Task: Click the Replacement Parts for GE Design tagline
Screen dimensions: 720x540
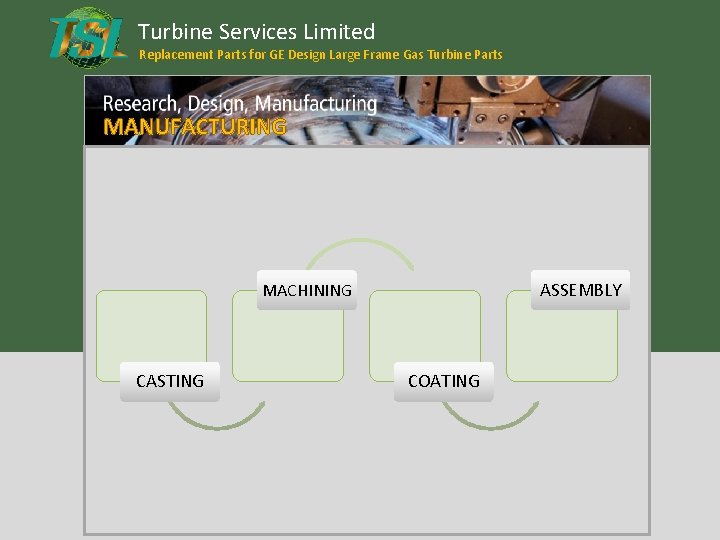Action: [x=321, y=55]
